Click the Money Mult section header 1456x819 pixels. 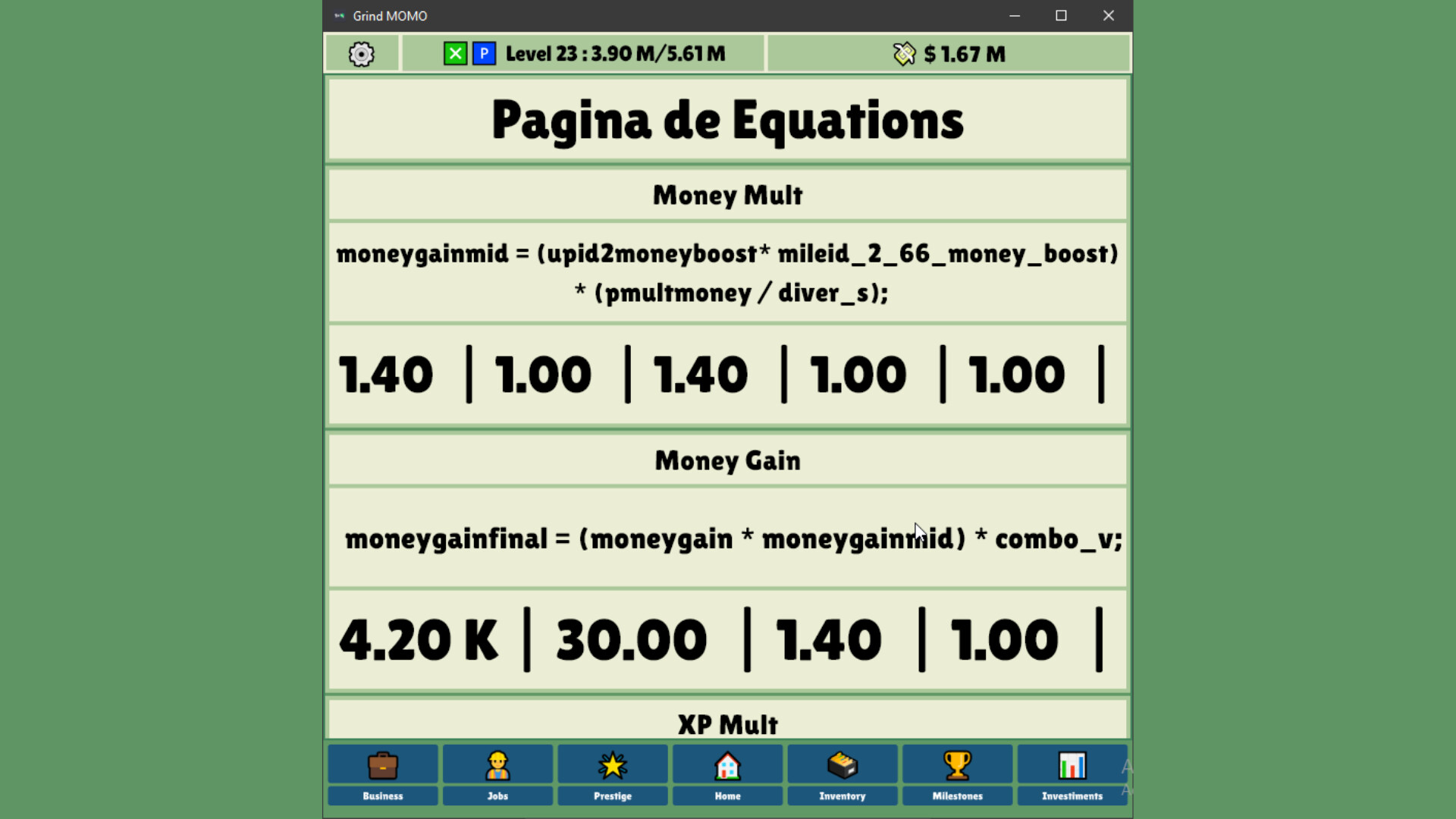pos(727,196)
